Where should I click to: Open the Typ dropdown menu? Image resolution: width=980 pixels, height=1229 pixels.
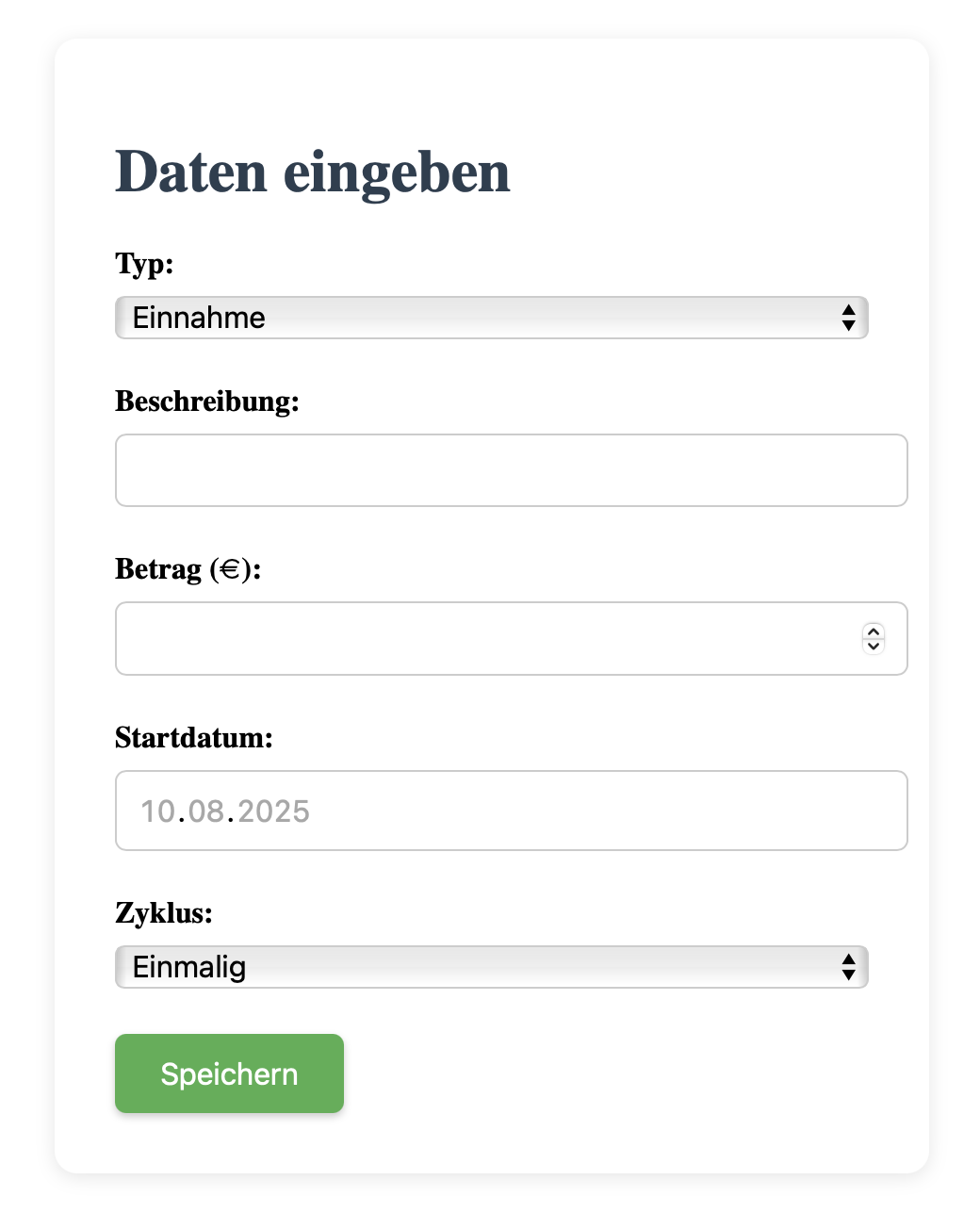pyautogui.click(x=490, y=318)
